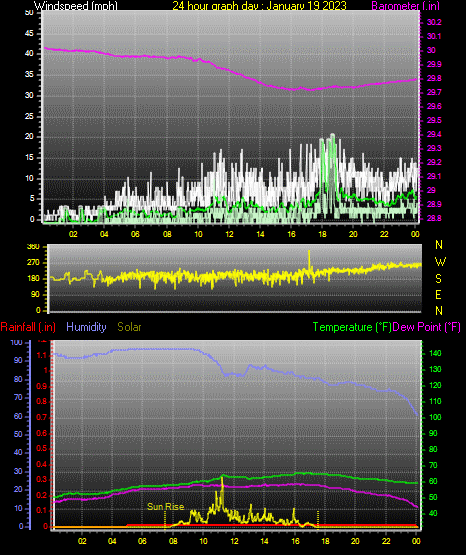Click the 29.4 barometer axis value
Screen dimensions: 466x555
coord(434,134)
